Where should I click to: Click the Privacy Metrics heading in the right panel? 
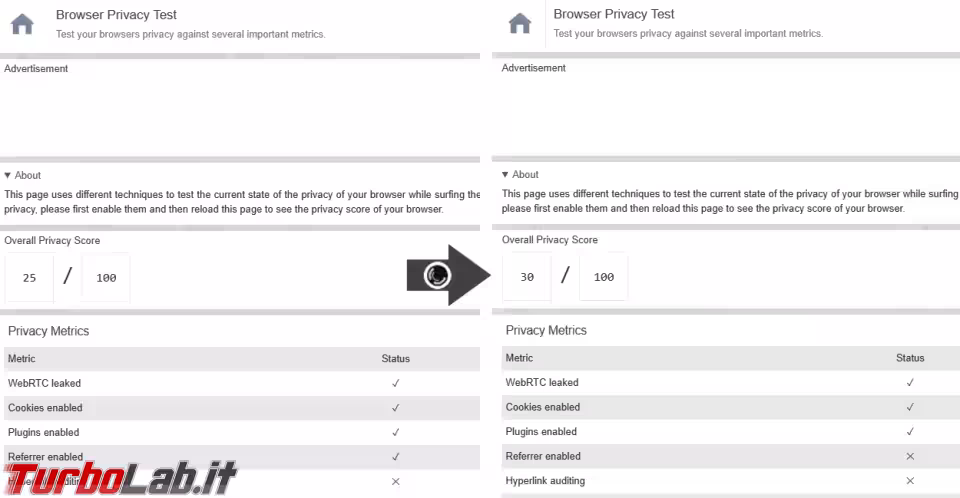click(x=546, y=331)
